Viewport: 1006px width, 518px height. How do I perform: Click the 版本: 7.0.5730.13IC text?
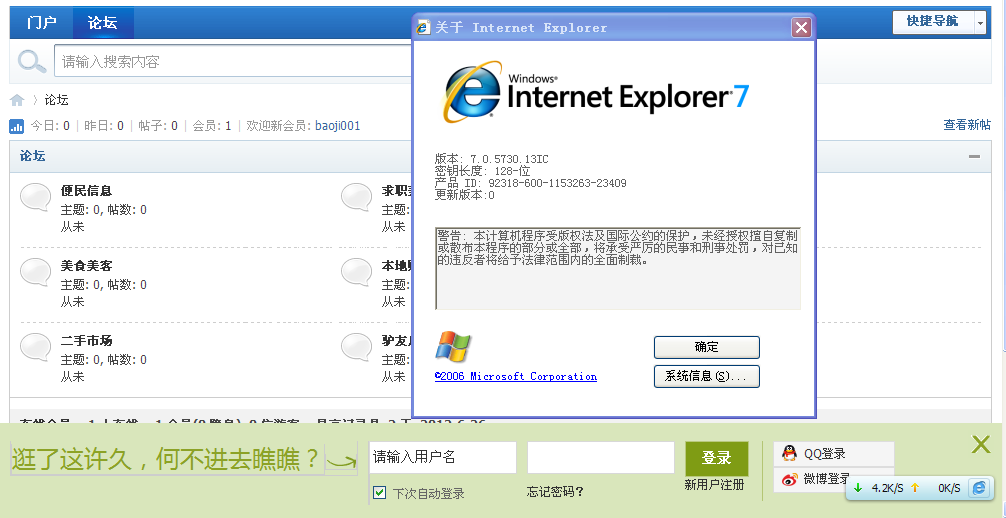[x=491, y=159]
